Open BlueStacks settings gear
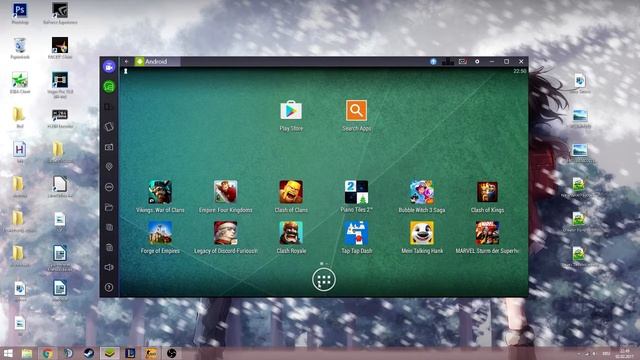 pos(477,61)
